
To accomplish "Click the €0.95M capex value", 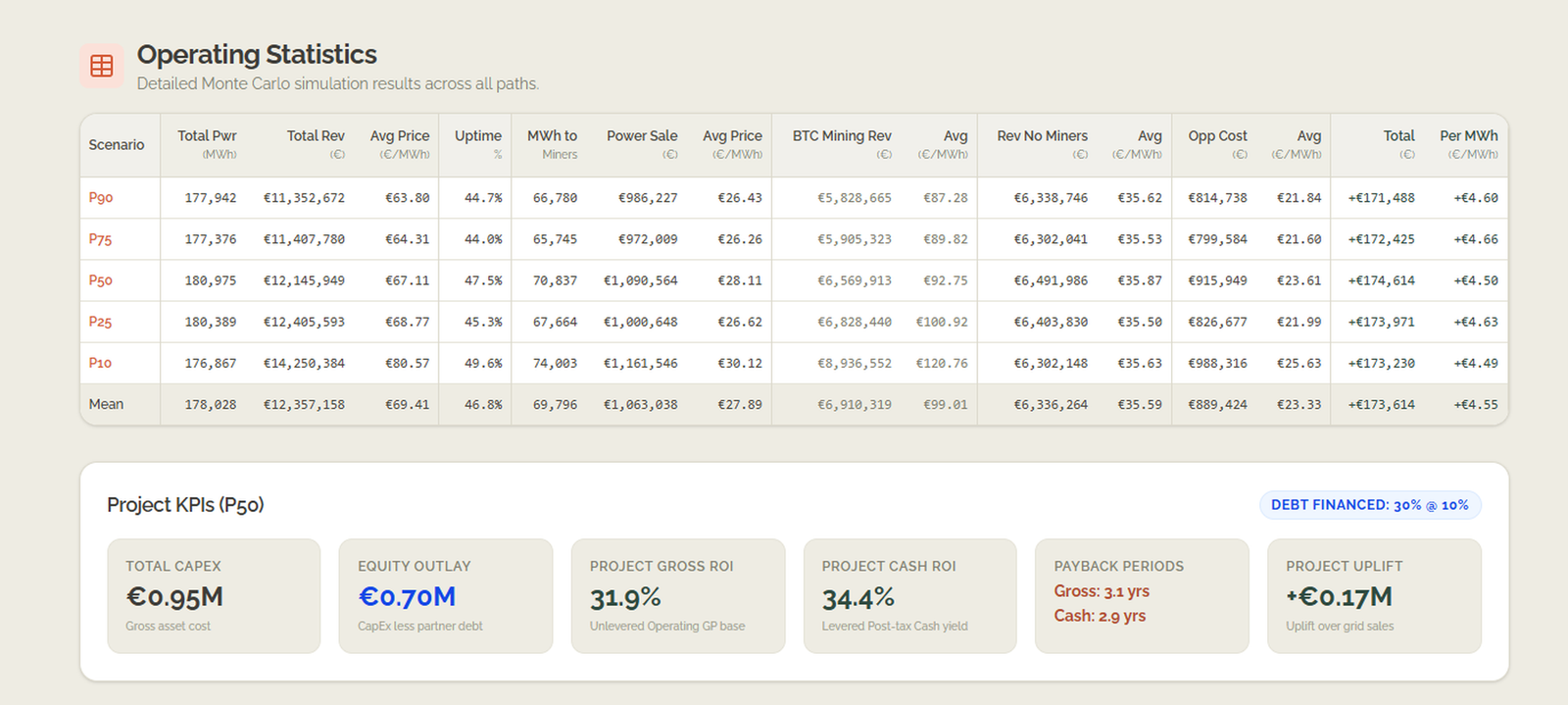I will (174, 597).
